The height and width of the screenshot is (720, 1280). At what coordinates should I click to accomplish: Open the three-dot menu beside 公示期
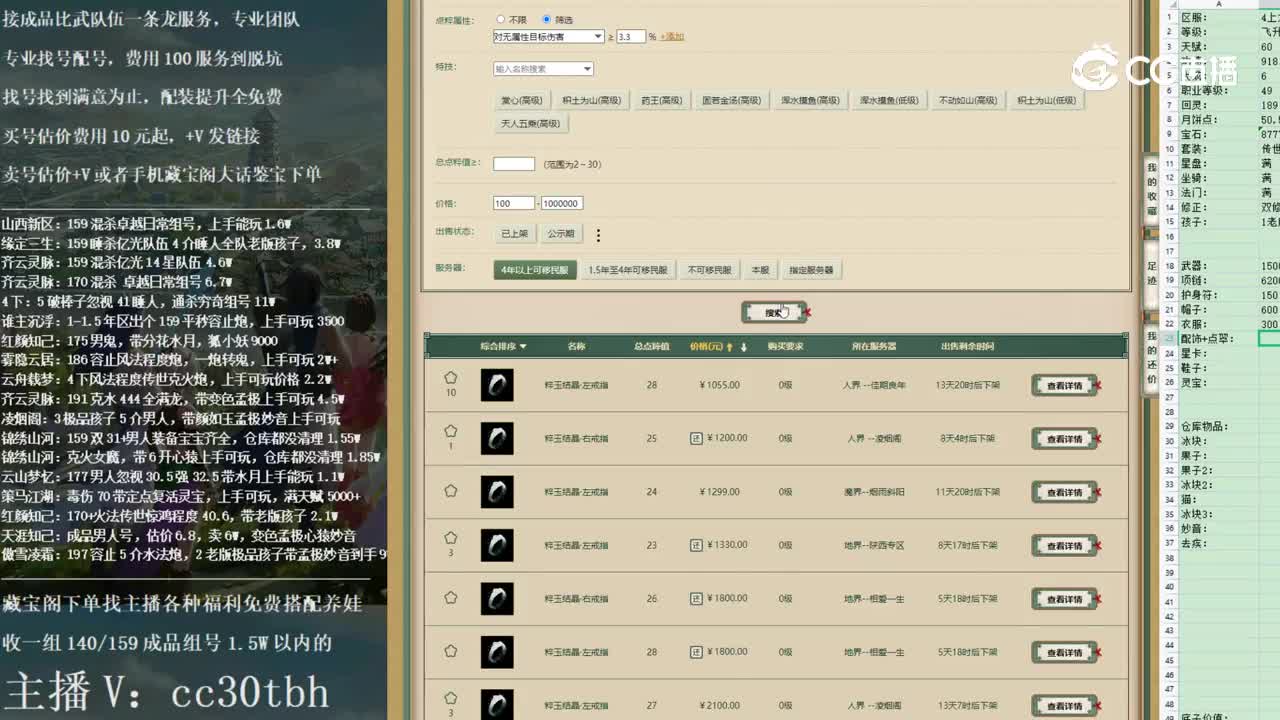pos(598,235)
